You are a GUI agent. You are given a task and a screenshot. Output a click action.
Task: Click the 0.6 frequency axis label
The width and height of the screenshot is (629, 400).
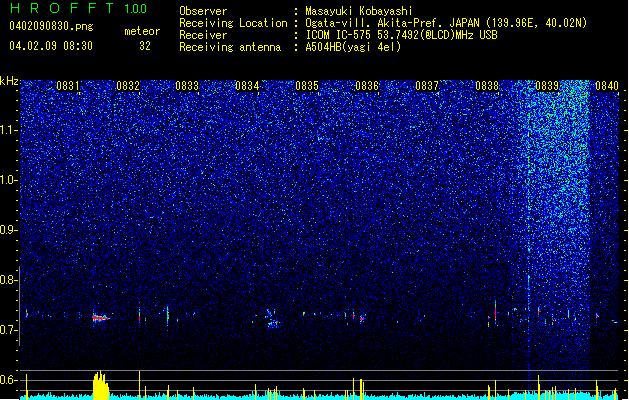(9, 380)
